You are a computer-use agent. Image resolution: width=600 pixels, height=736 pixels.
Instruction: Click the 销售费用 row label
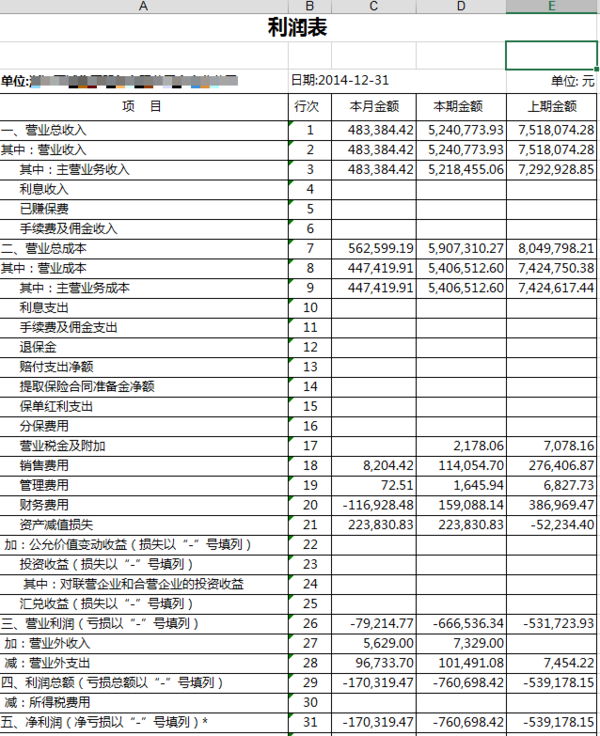44,465
